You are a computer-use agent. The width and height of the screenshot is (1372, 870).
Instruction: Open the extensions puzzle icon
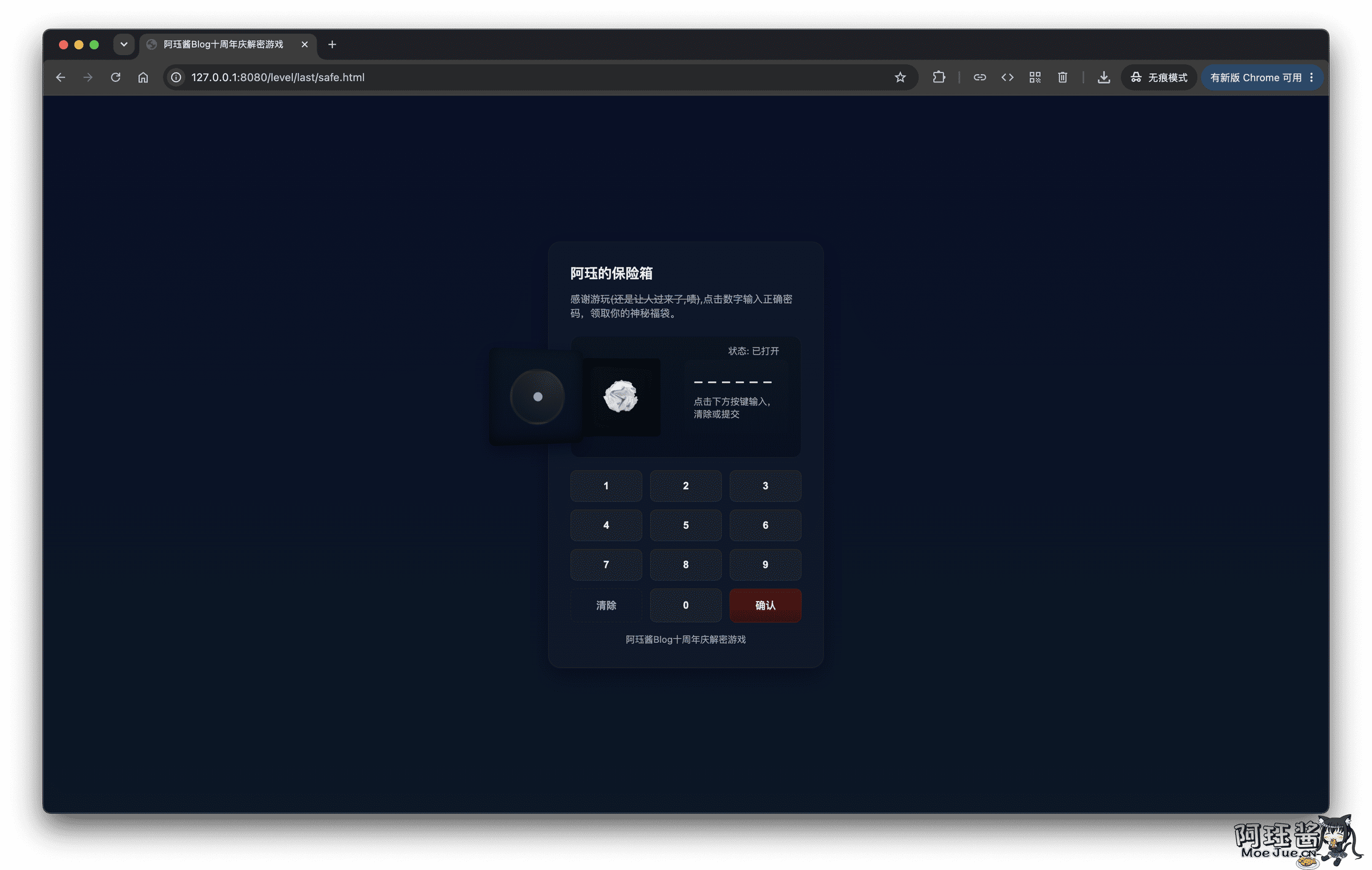point(939,78)
